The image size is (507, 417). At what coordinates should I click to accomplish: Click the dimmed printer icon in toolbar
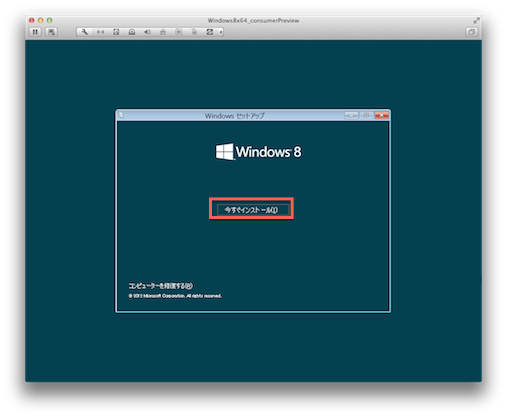[x=163, y=32]
